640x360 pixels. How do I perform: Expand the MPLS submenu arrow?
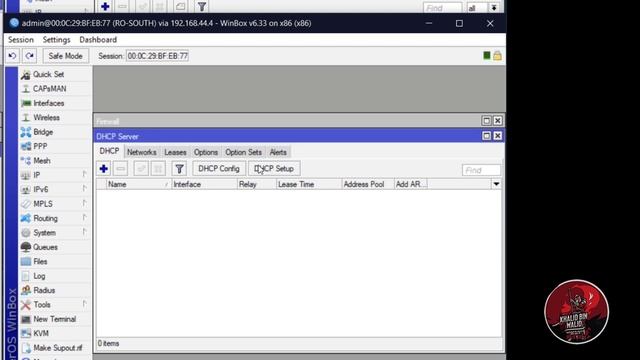point(84,203)
